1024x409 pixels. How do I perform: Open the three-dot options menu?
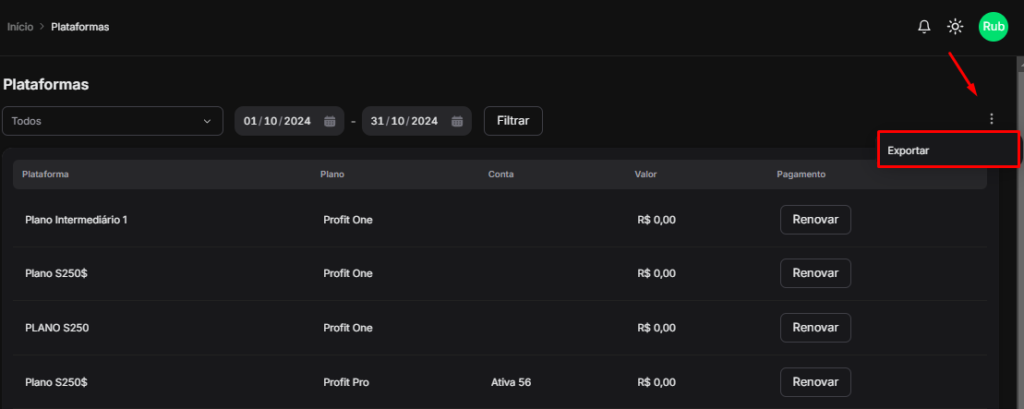coord(991,119)
